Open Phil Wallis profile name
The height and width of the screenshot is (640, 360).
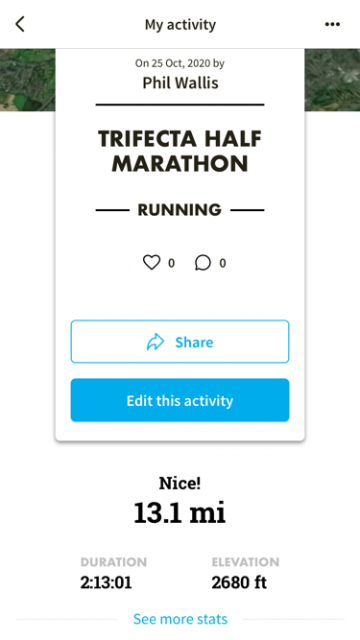[x=180, y=83]
